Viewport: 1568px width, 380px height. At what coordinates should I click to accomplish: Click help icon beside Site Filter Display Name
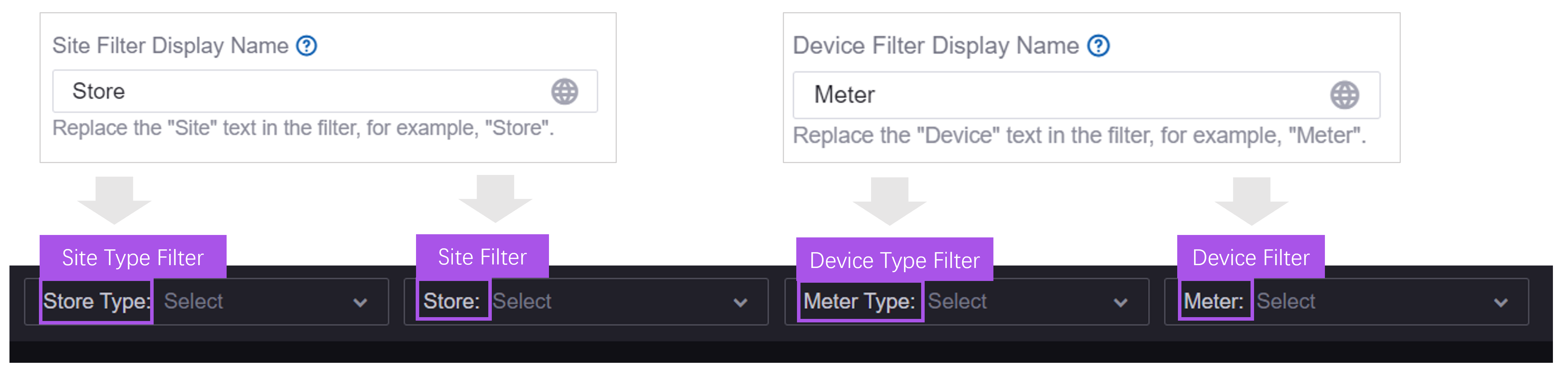click(x=306, y=46)
